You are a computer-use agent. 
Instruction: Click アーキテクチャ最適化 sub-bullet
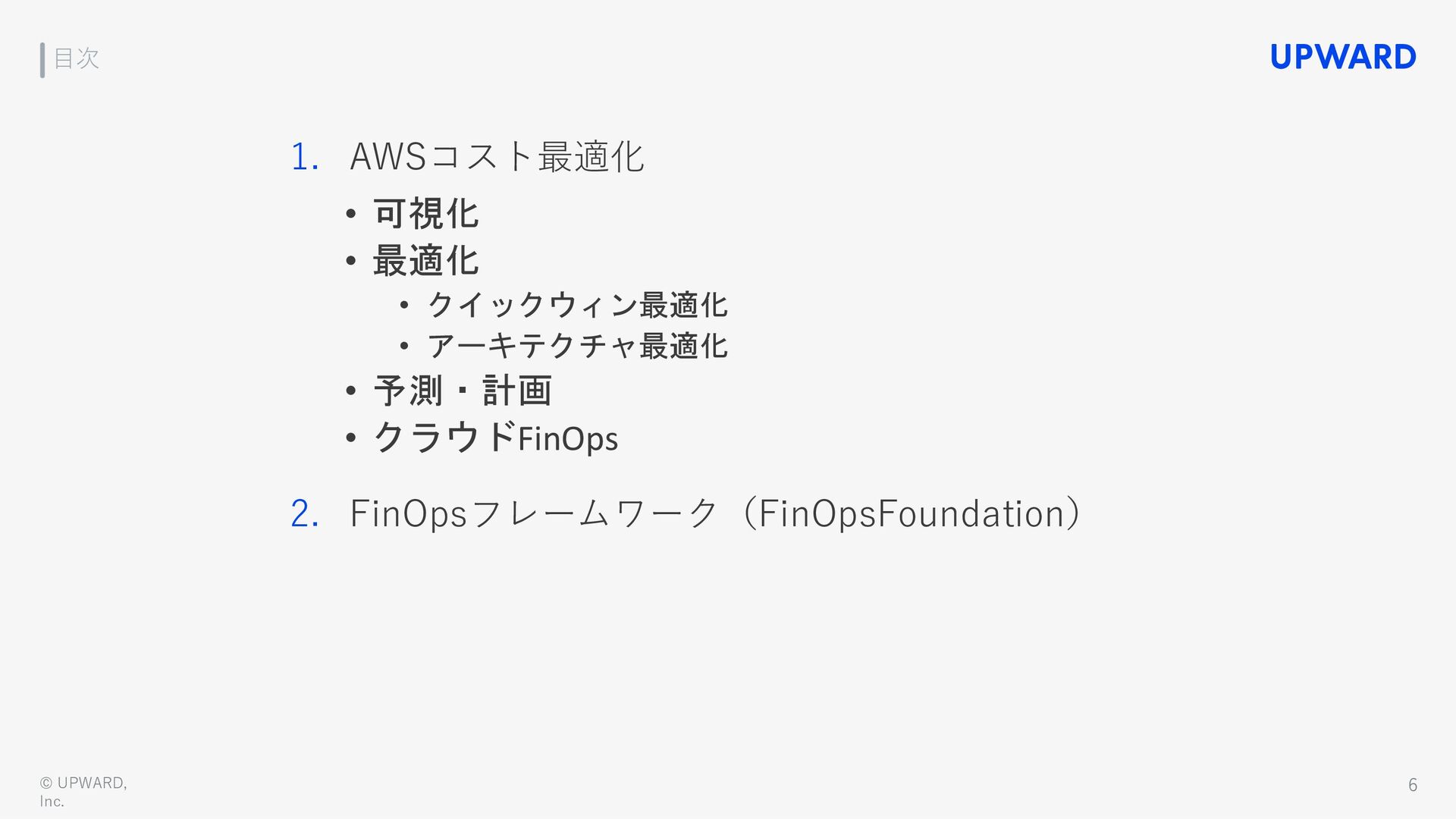578,346
